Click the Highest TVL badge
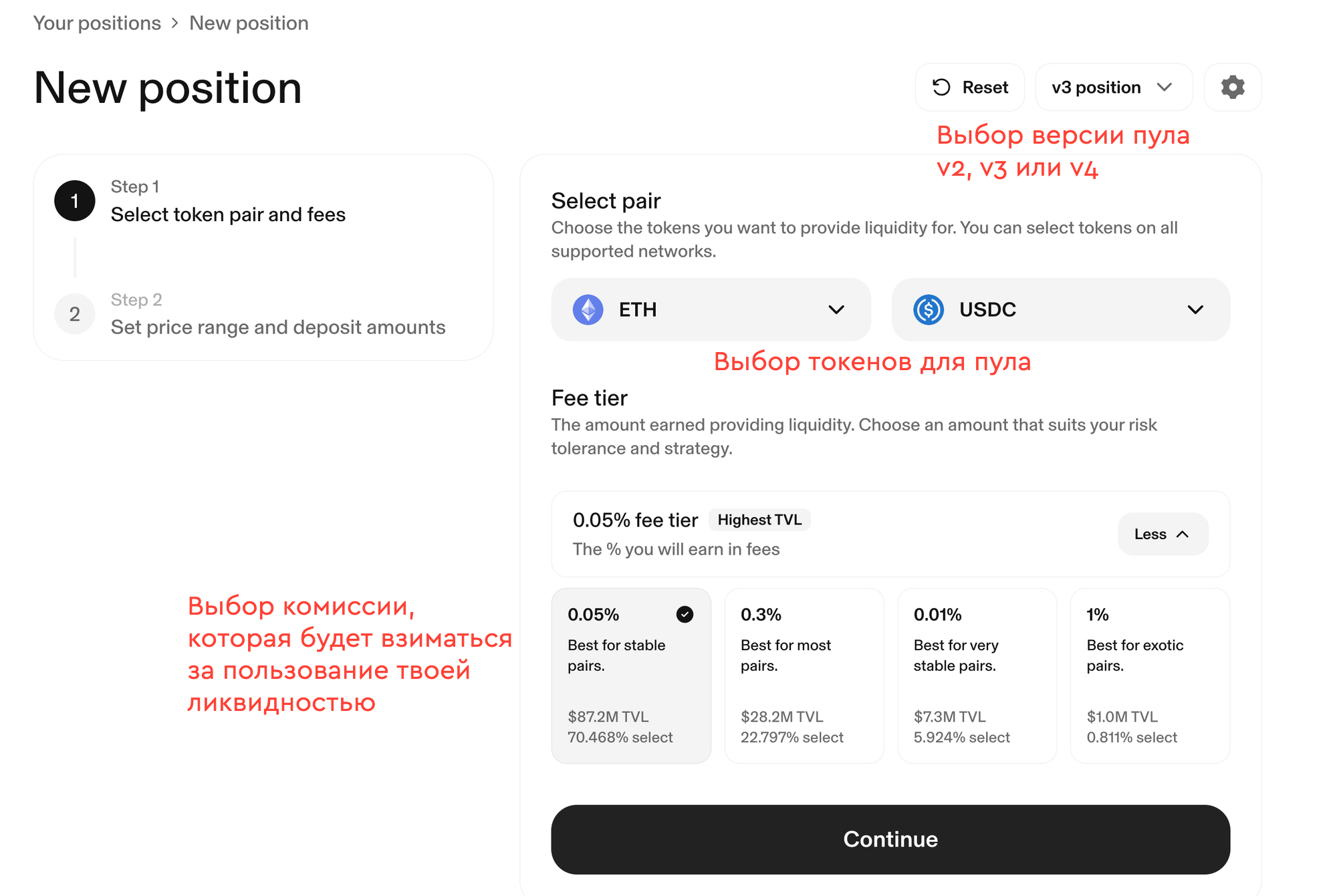This screenshot has width=1337, height=896. pos(759,520)
